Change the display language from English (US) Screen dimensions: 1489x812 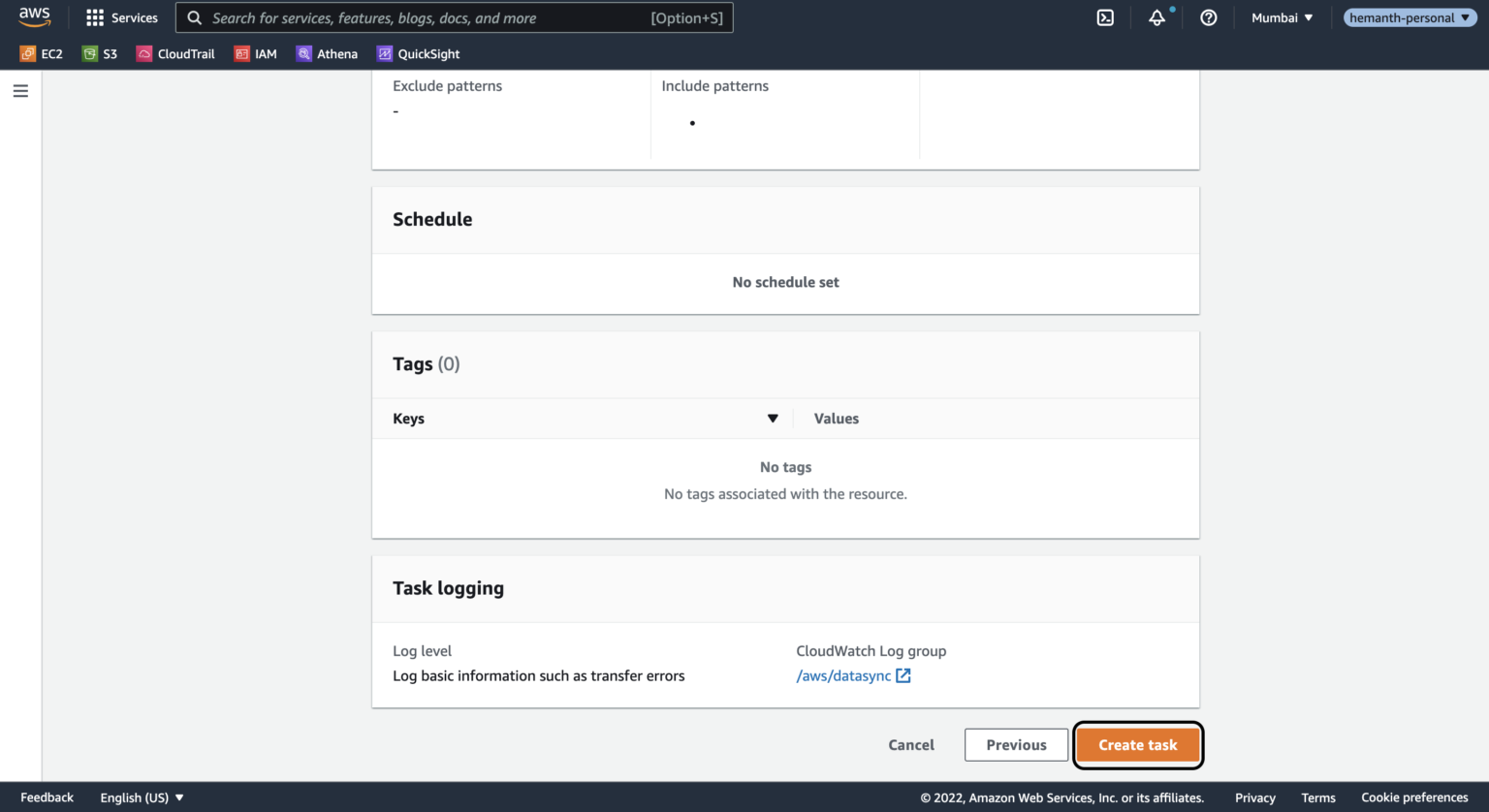pos(141,796)
